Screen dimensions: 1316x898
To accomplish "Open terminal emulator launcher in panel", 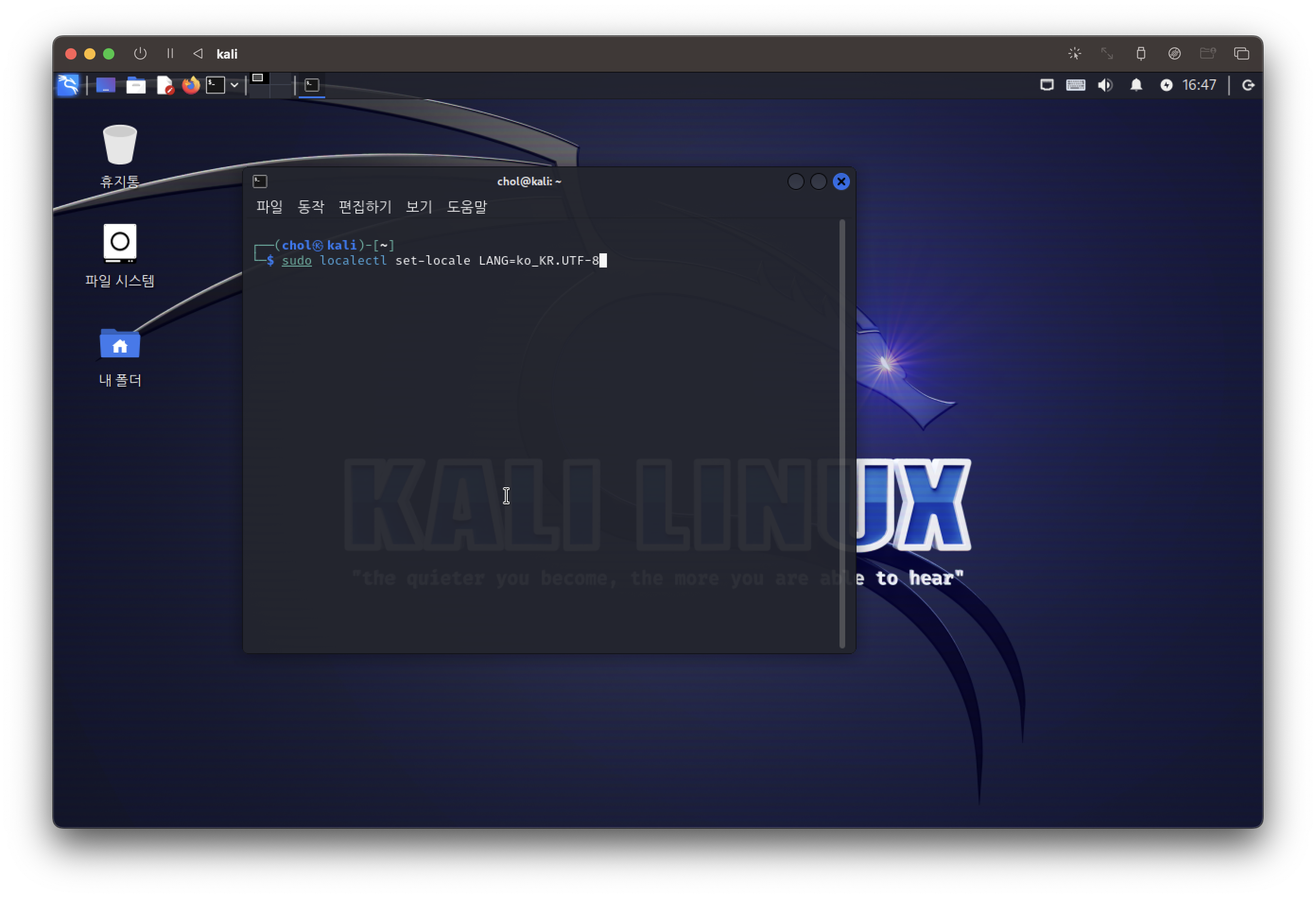I will pos(215,86).
